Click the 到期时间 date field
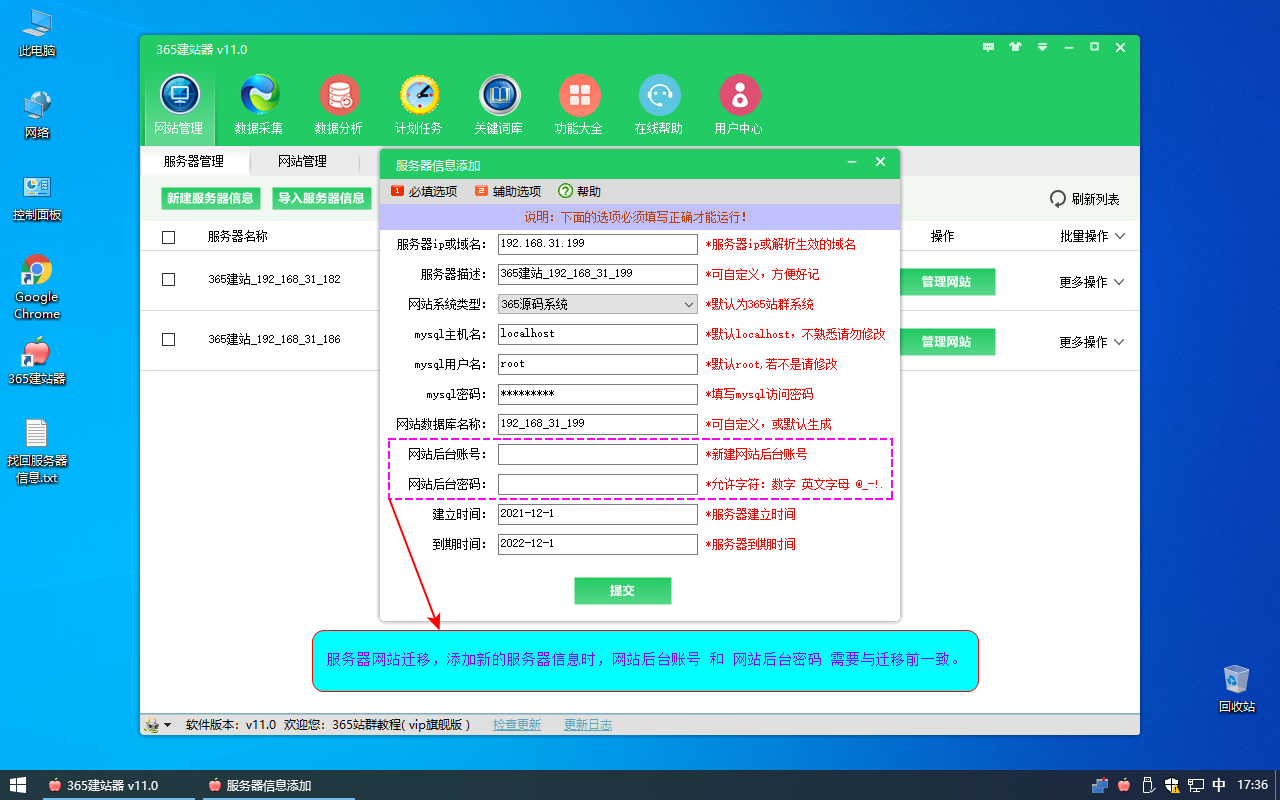Image resolution: width=1280 pixels, height=800 pixels. click(598, 544)
